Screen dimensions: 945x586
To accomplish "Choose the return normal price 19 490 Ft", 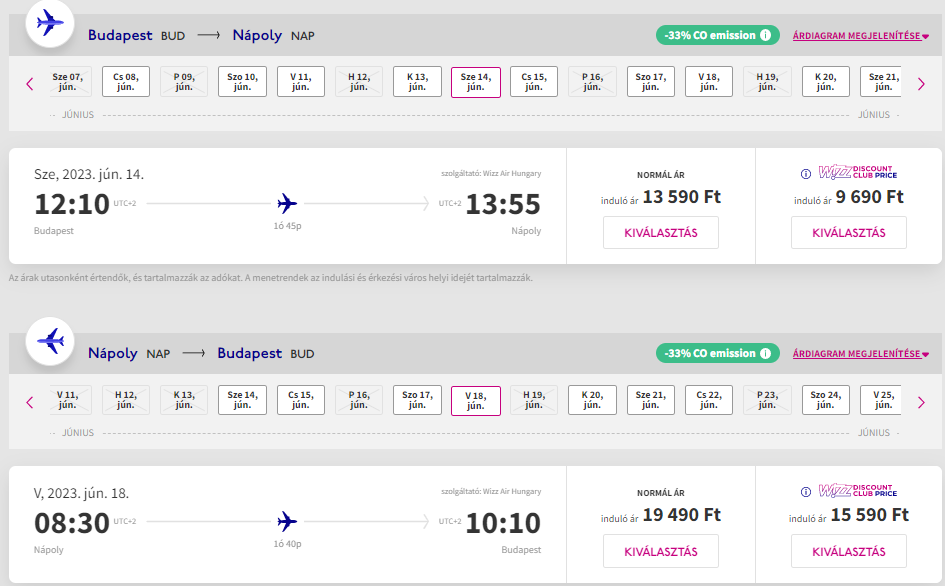I will click(660, 551).
